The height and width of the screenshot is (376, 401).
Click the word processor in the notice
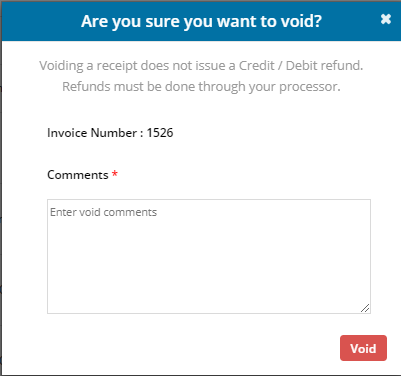pos(310,87)
